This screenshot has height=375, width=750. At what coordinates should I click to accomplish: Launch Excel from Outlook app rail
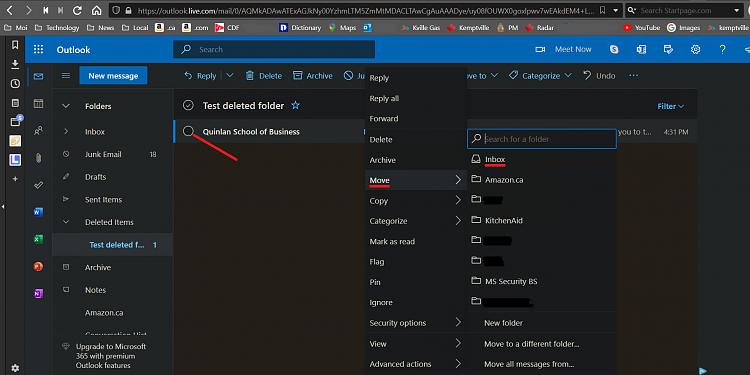[x=38, y=240]
